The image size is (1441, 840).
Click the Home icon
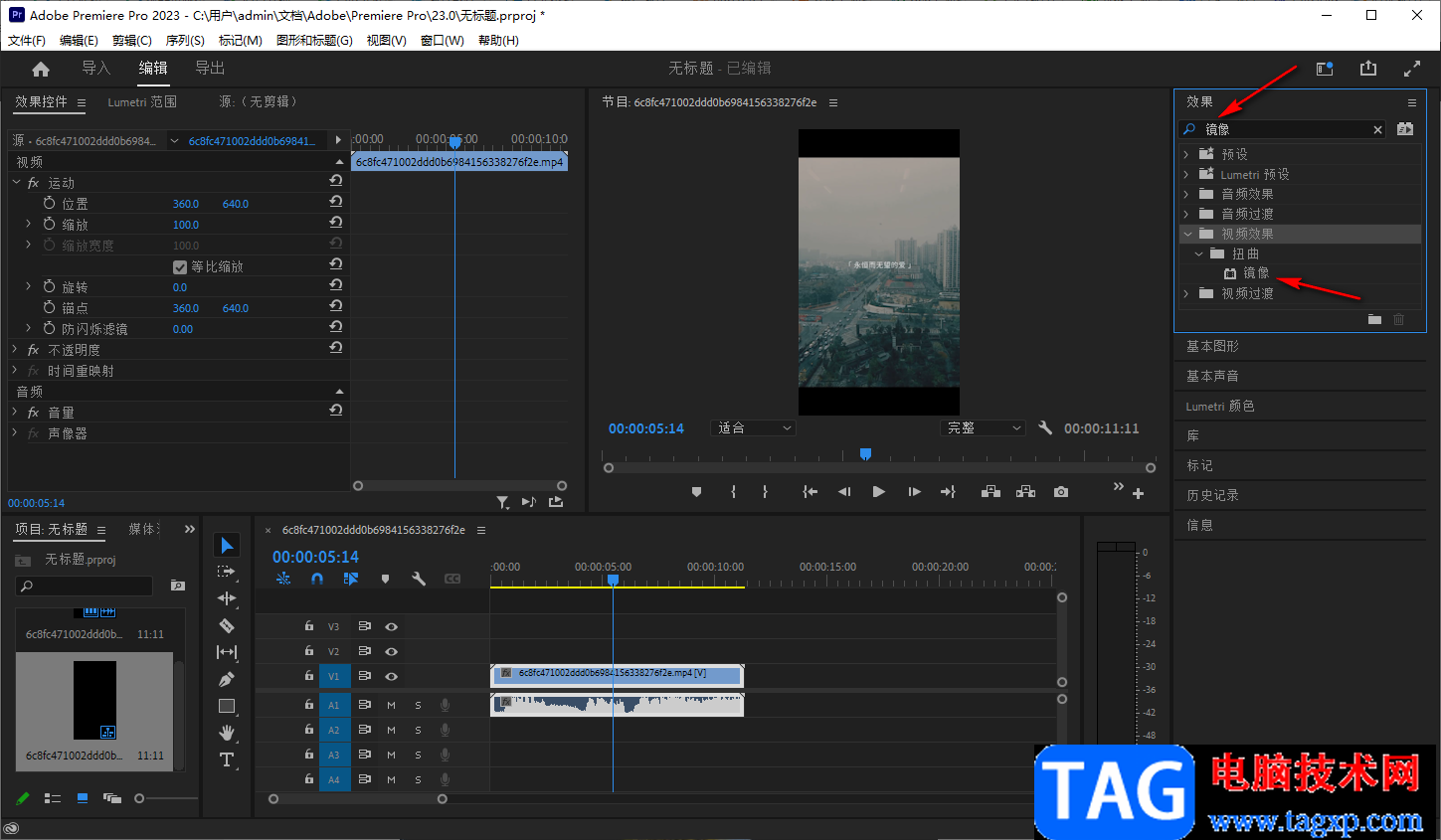pyautogui.click(x=41, y=69)
